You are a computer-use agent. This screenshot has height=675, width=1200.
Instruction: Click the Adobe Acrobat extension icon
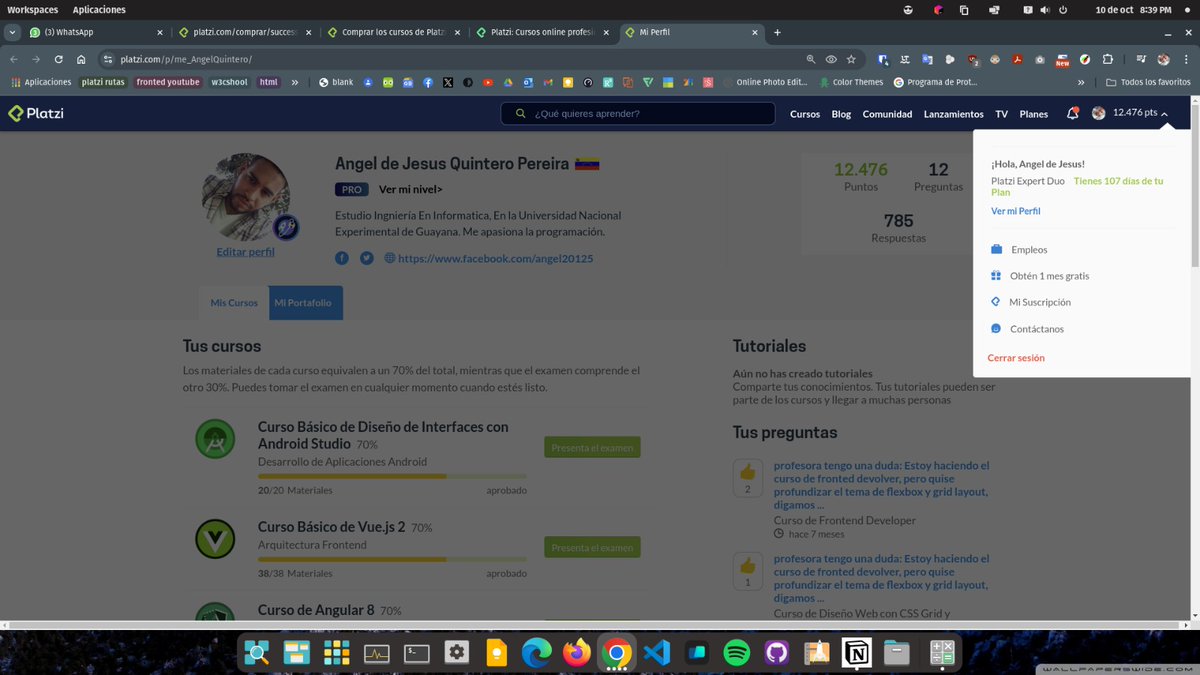[x=1017, y=59]
